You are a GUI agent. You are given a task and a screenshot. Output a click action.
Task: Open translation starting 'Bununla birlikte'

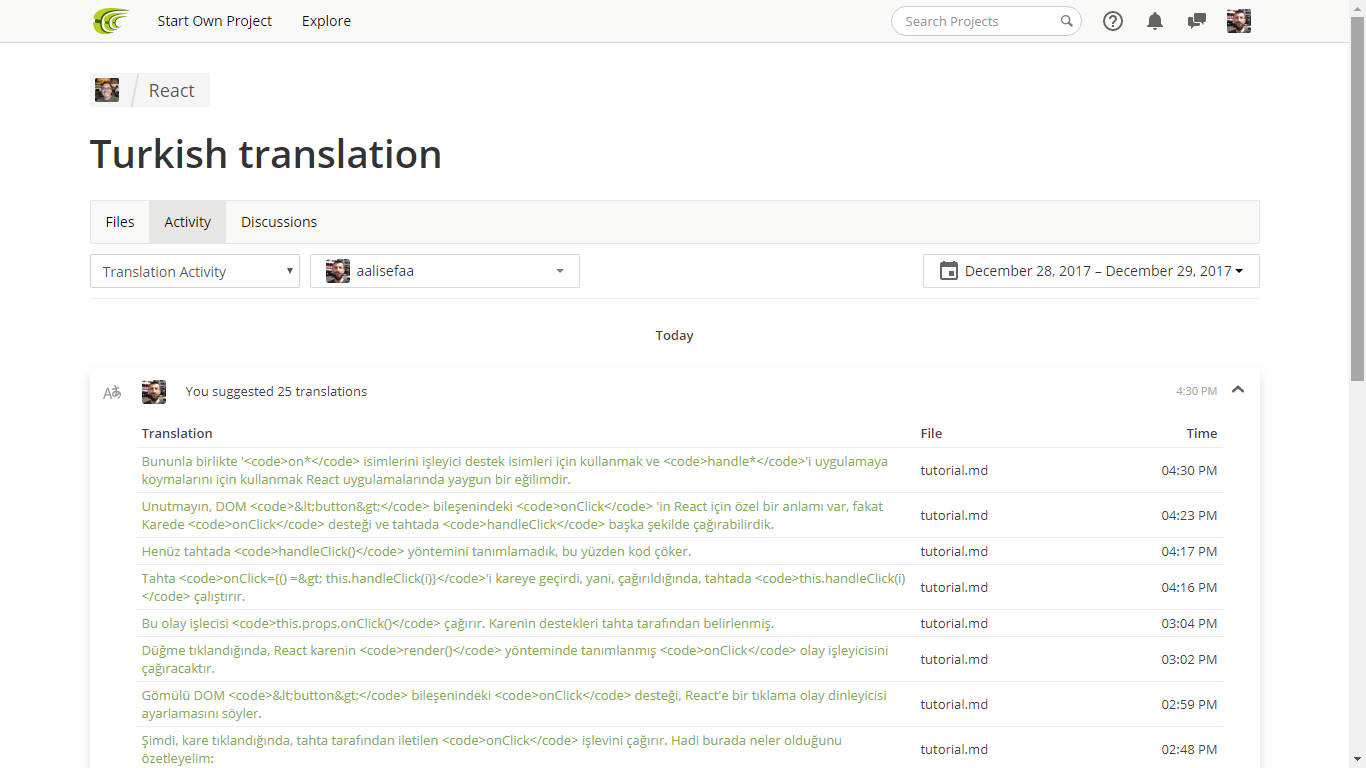(515, 470)
